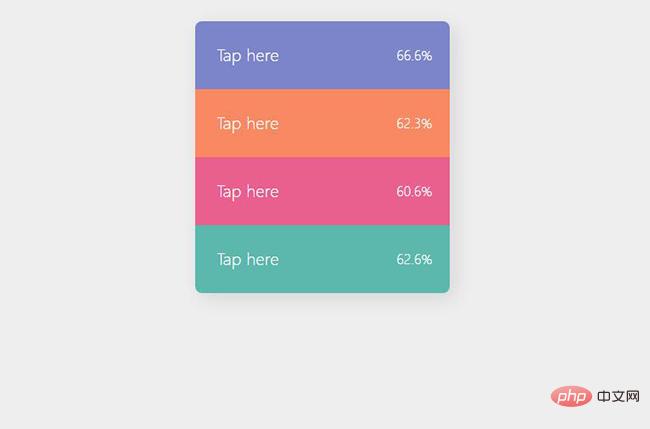The height and width of the screenshot is (429, 650).
Task: Click the 62.6% value in teal row
Action: point(414,259)
